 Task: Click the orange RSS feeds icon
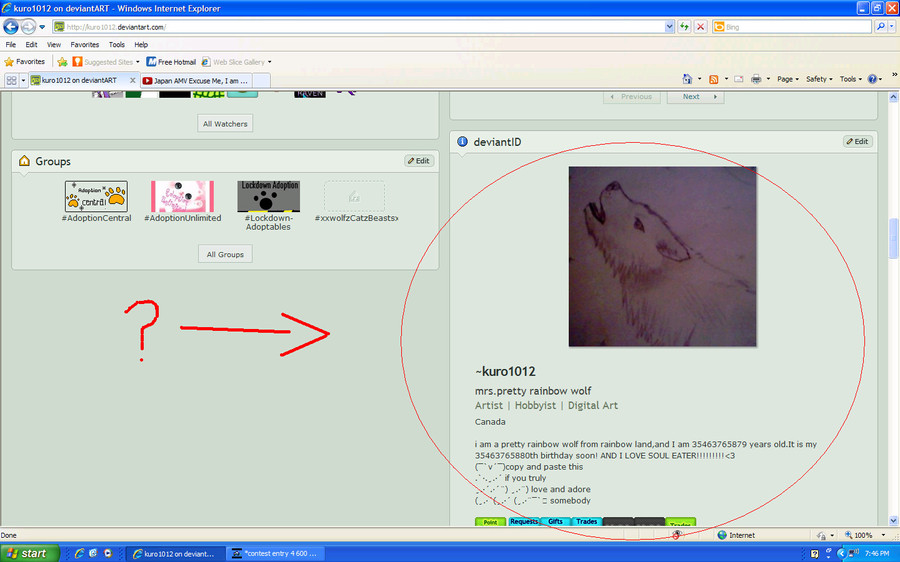click(x=713, y=79)
